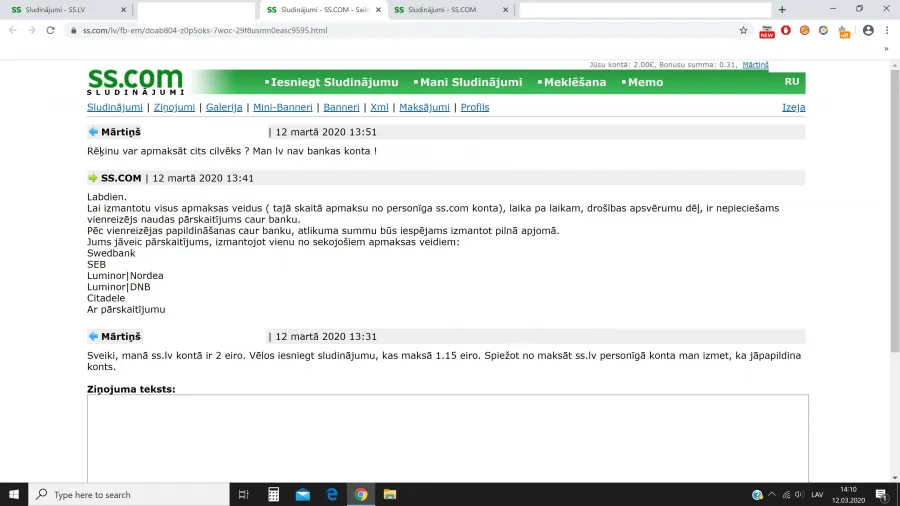
Task: Click the browser address bar URL
Action: tap(205, 30)
